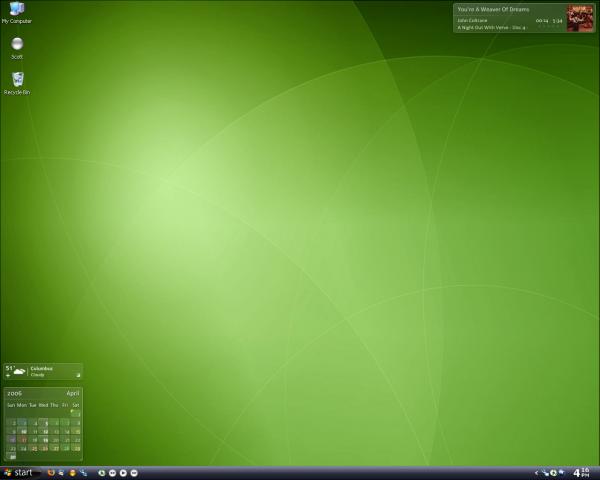Open the Recycle Bin
Viewport: 600px width, 480px height.
(x=16, y=80)
